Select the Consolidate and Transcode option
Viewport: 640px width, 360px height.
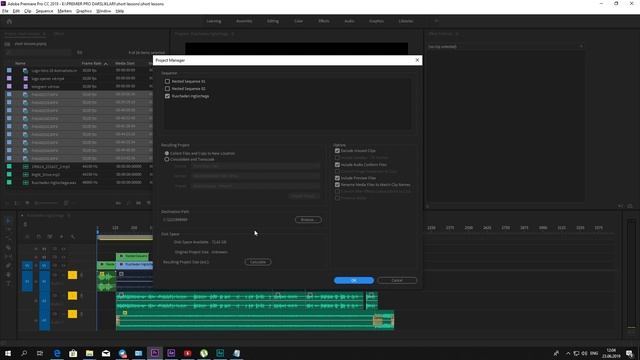tap(167, 159)
